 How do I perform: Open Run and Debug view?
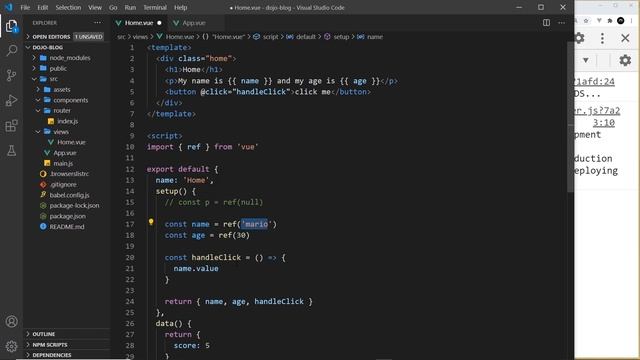click(x=11, y=100)
